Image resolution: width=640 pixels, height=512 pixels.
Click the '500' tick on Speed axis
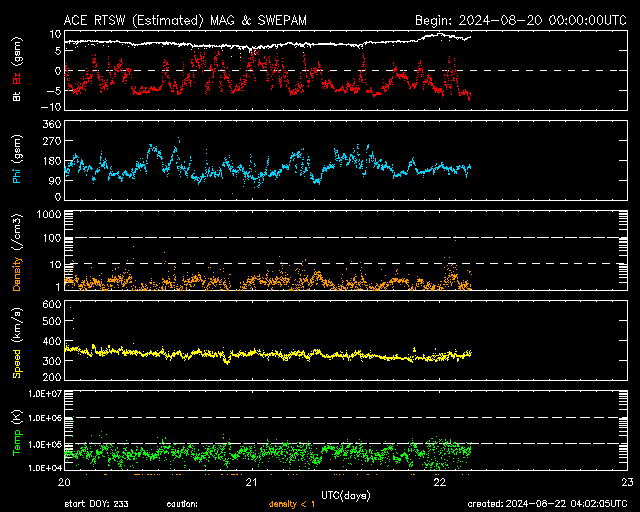point(52,321)
